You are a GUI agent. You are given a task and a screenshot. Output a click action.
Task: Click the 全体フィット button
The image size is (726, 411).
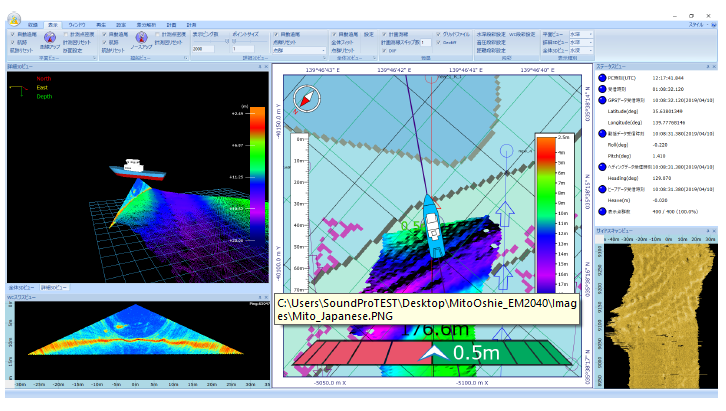(x=341, y=42)
